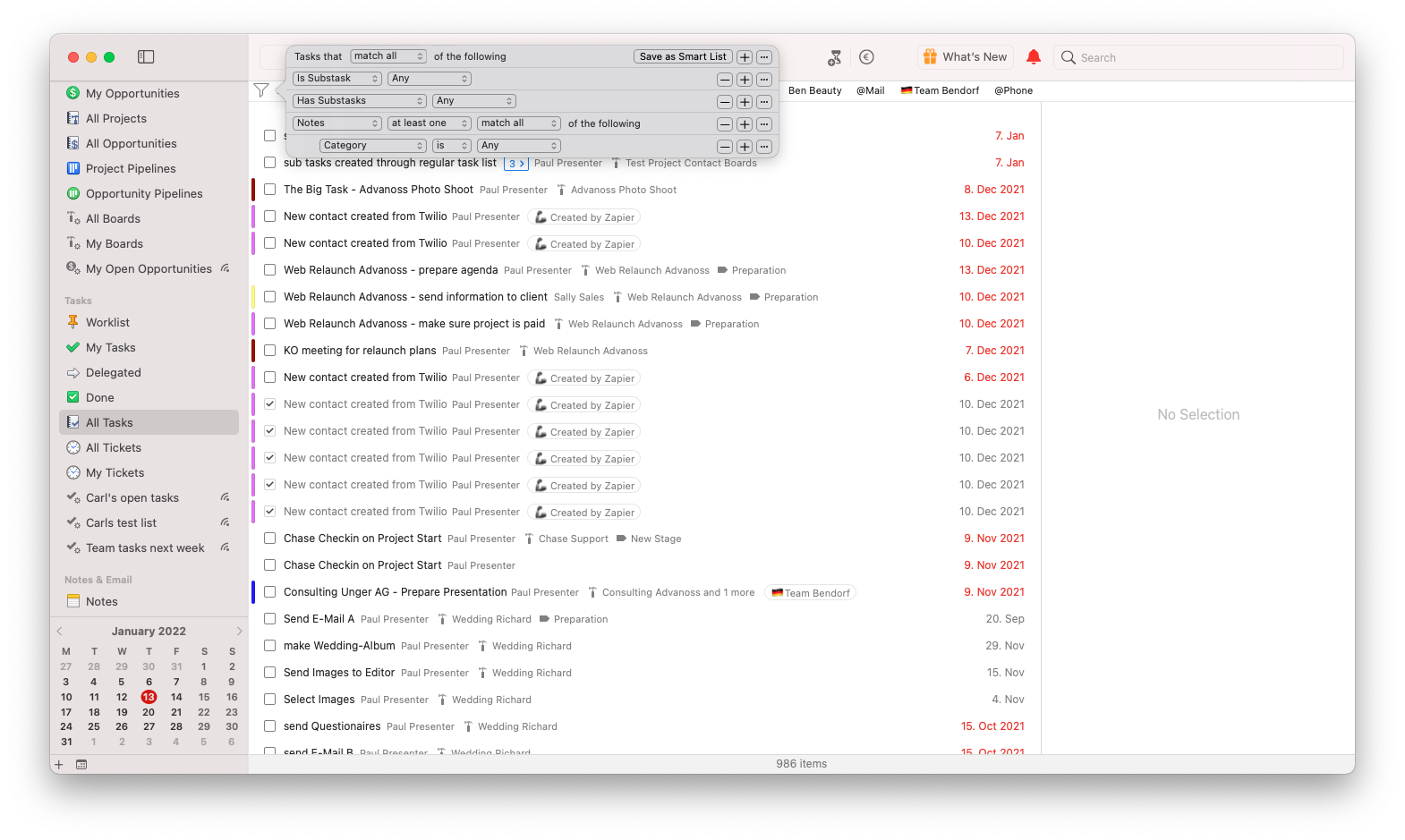The image size is (1405, 840).
Task: Open the Notes criterion dropdown
Action: click(x=337, y=123)
